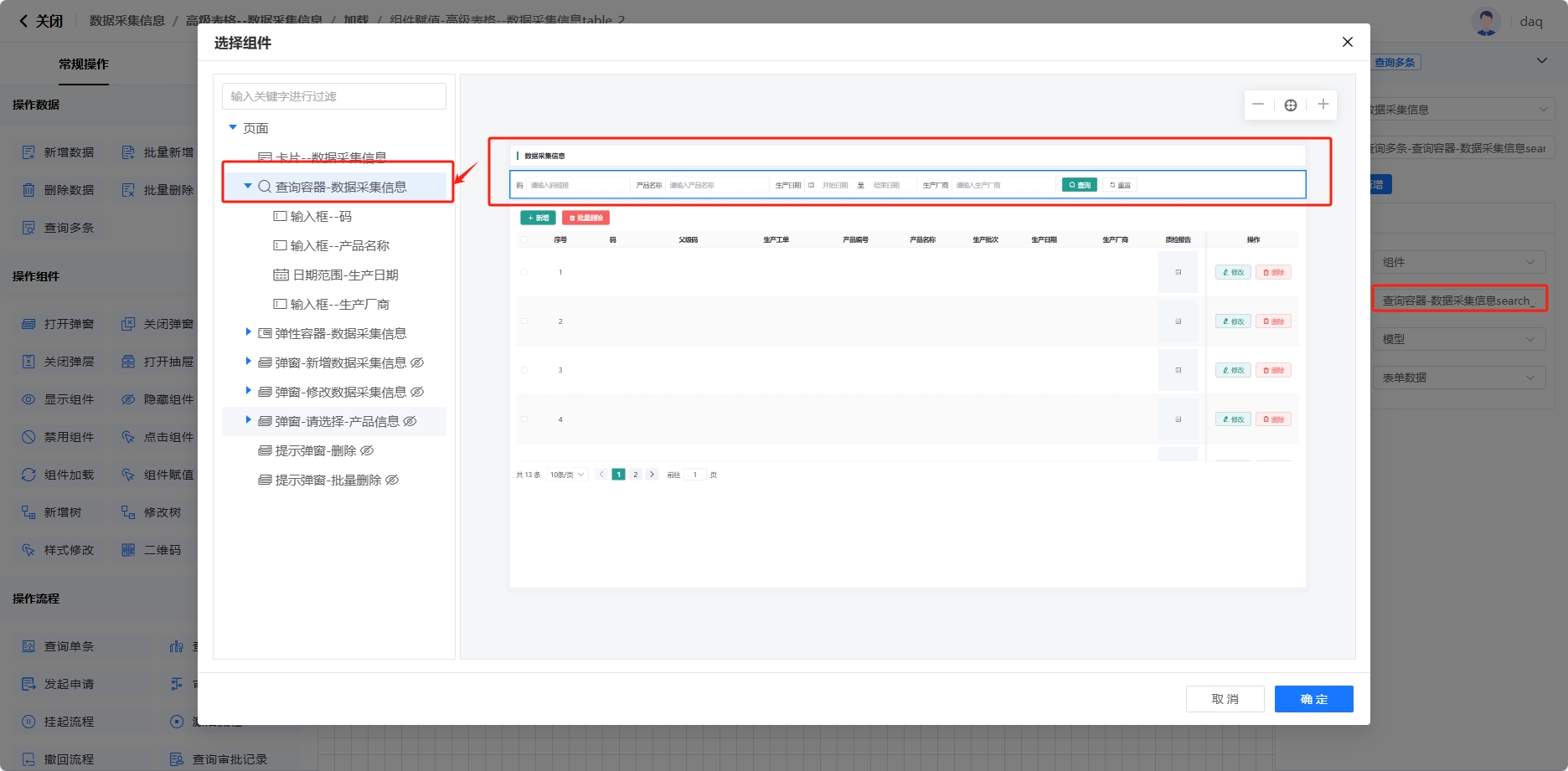1568x771 pixels.
Task: Click the 新增数据 operation icon
Action: pyautogui.click(x=28, y=152)
